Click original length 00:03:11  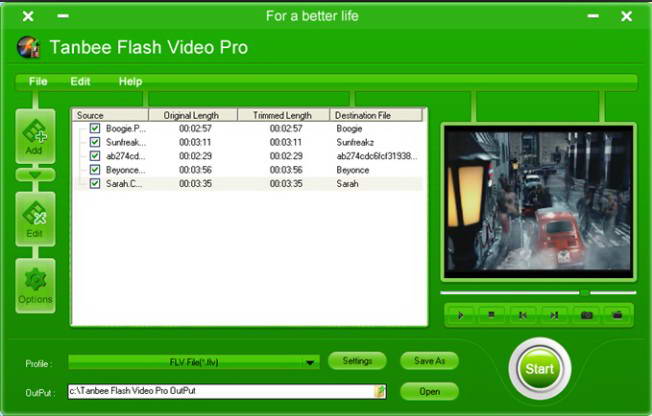(x=195, y=142)
